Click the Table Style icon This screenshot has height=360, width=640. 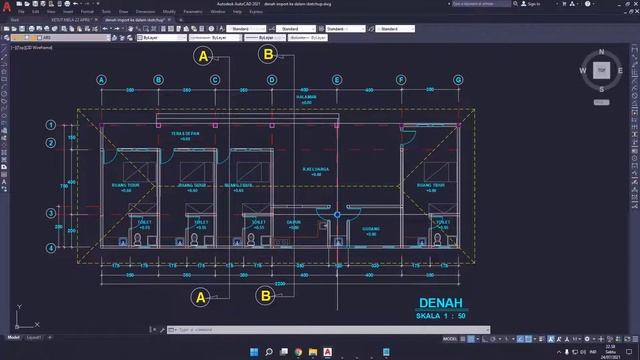pos(322,29)
